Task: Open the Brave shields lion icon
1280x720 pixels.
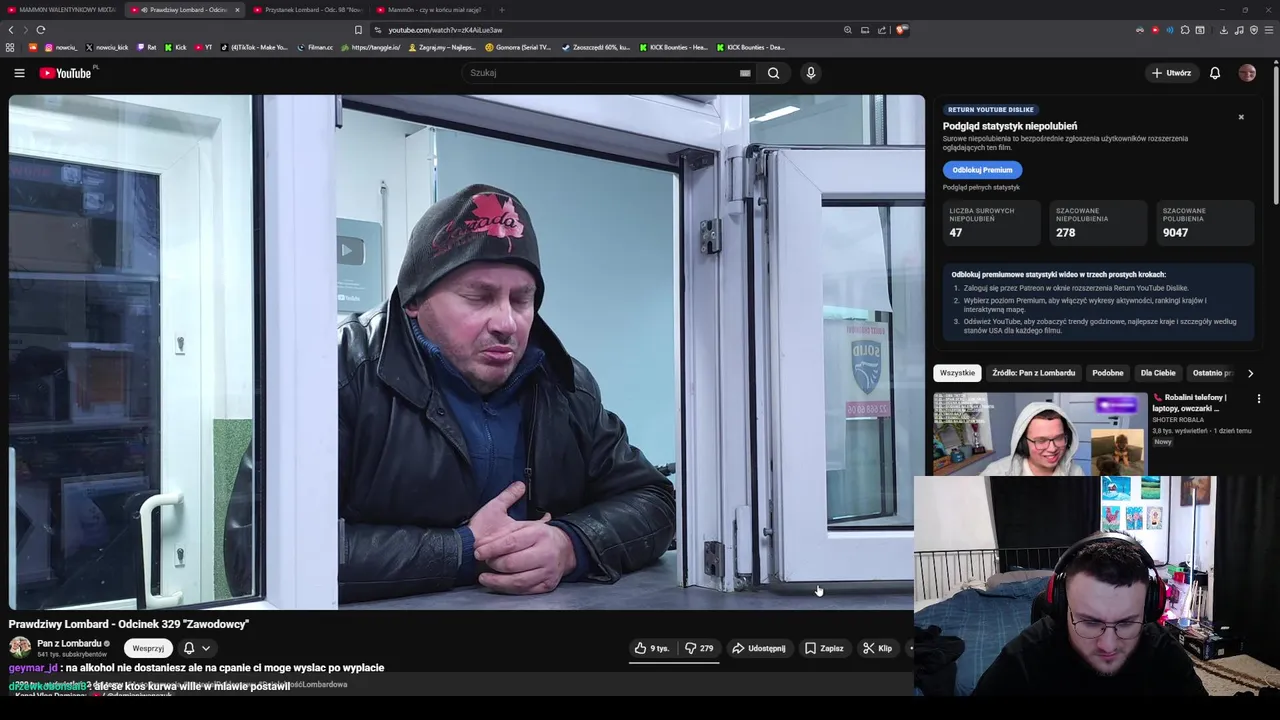Action: (900, 30)
